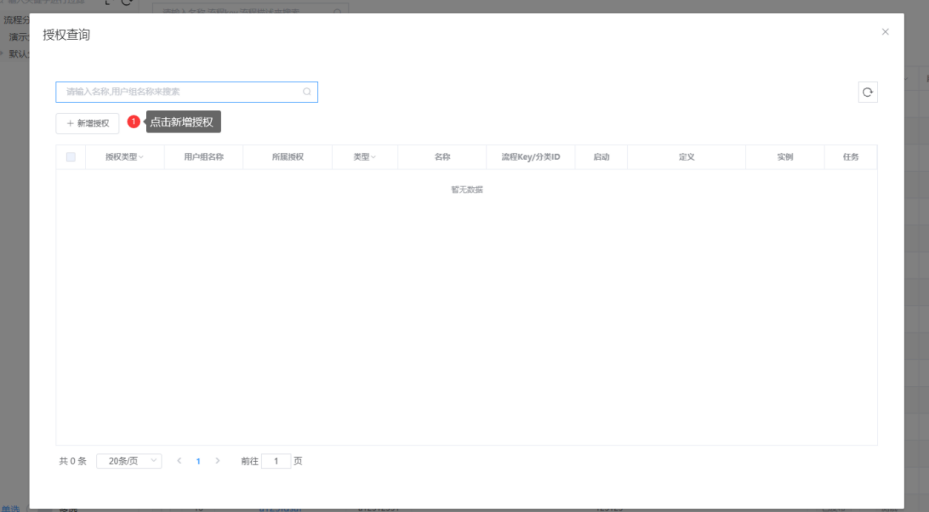
Task: Close the 授权查询 dialog
Action: (885, 32)
